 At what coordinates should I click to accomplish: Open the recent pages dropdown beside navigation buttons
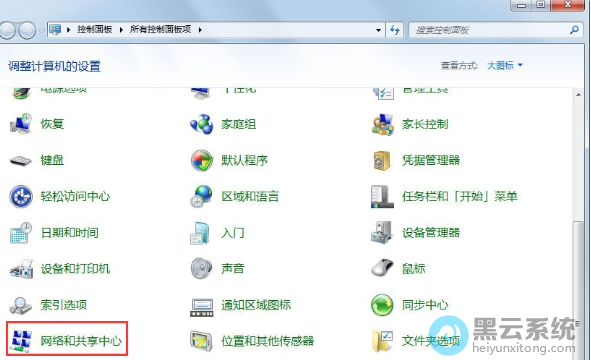click(x=41, y=31)
